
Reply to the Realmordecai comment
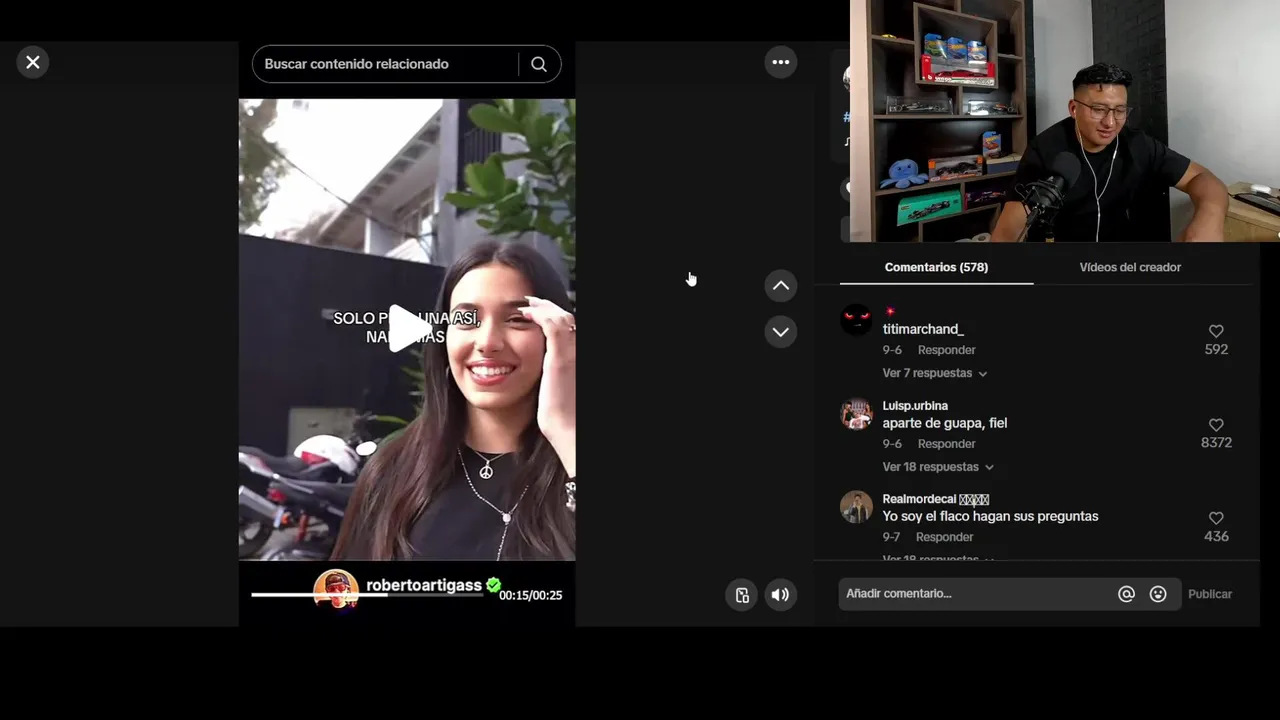(944, 537)
